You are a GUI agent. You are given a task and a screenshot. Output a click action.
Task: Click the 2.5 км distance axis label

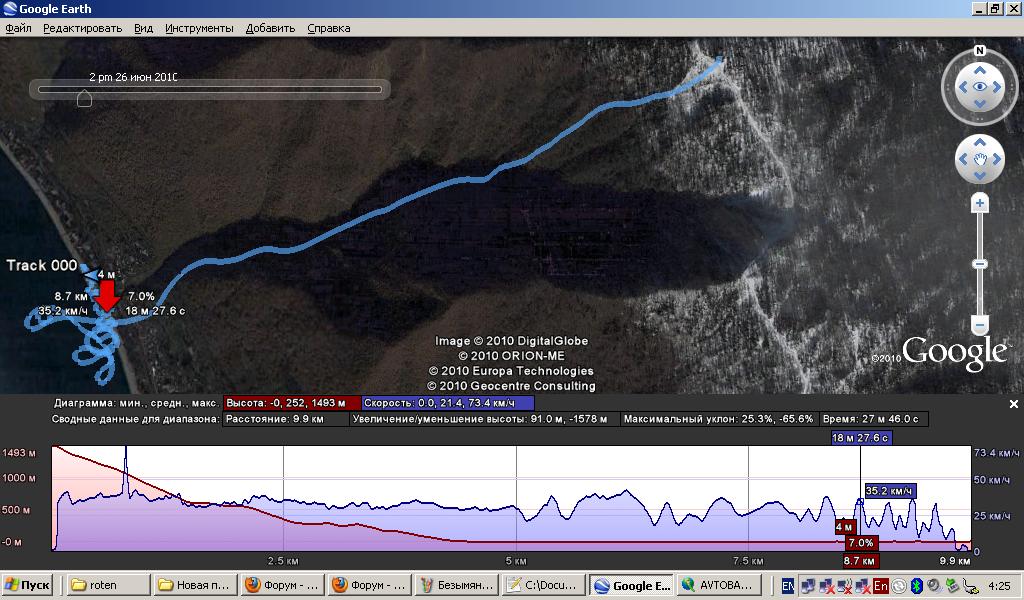pyautogui.click(x=283, y=560)
